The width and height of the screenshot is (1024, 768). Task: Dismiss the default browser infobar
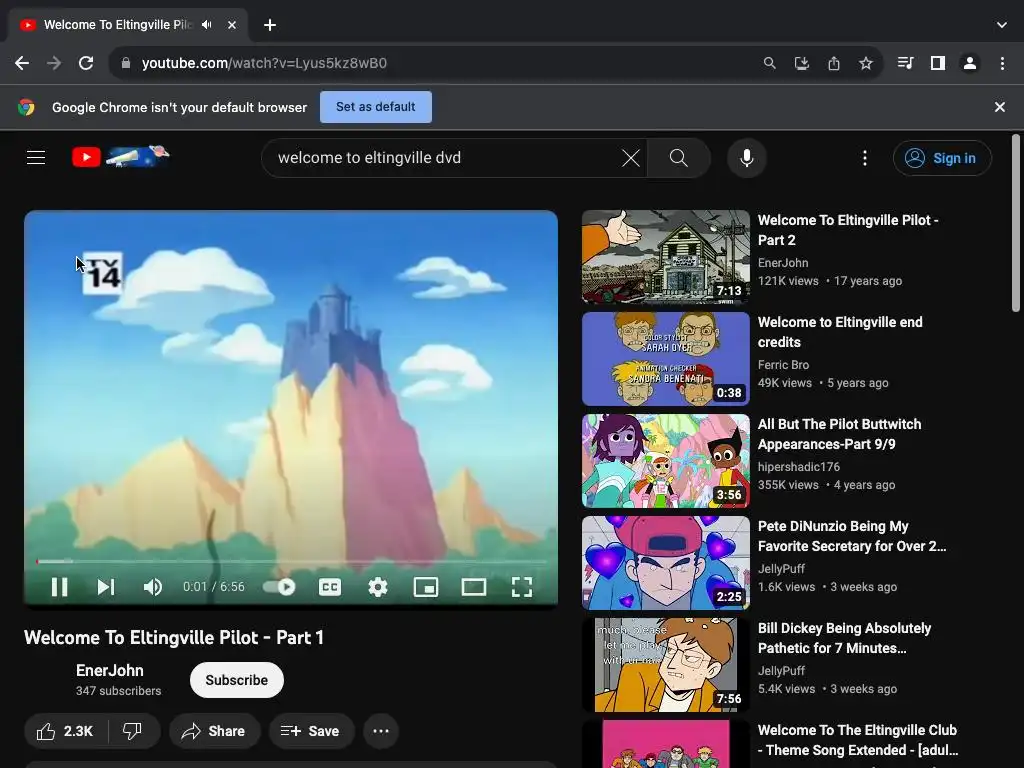pyautogui.click(x=1000, y=107)
